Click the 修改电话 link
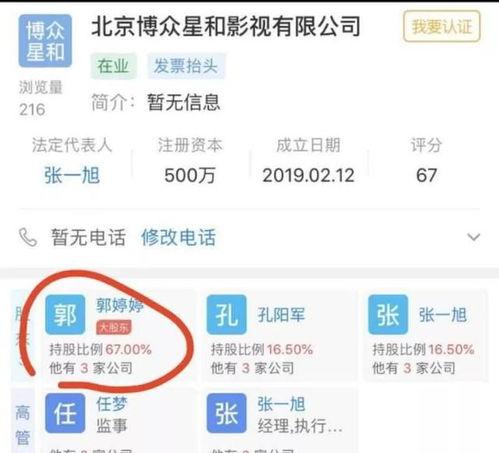This screenshot has width=499, height=453. 179,237
